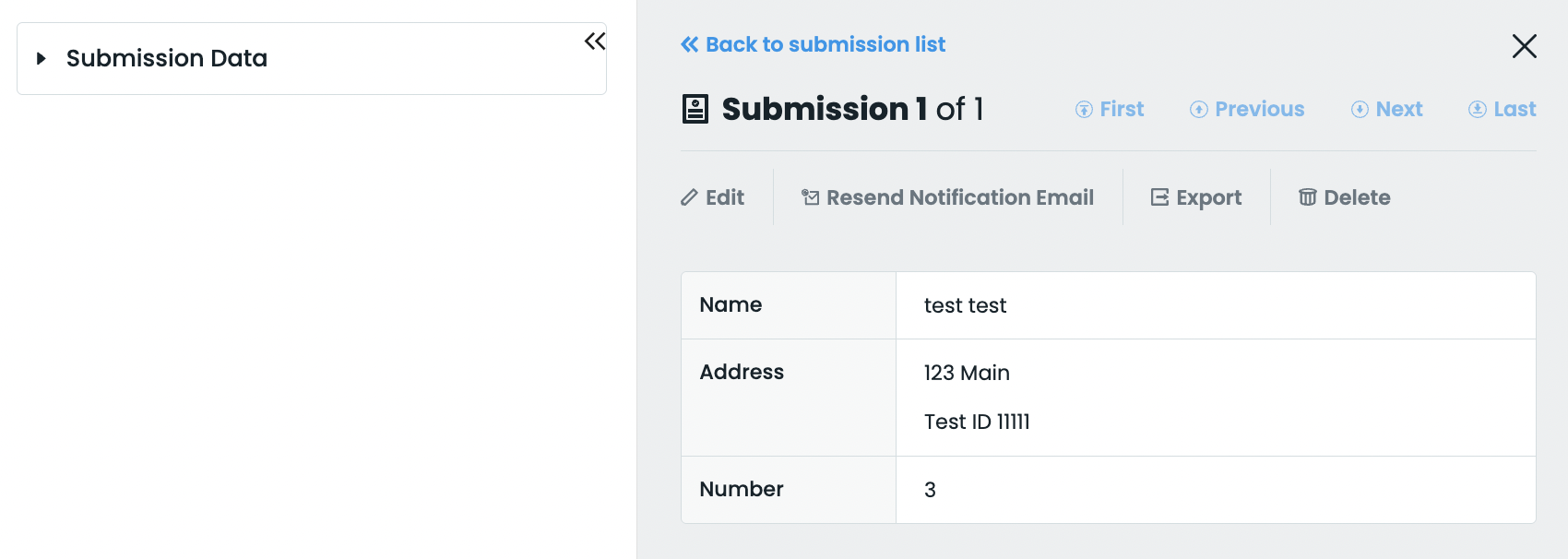Jump to the First submission

click(1110, 109)
